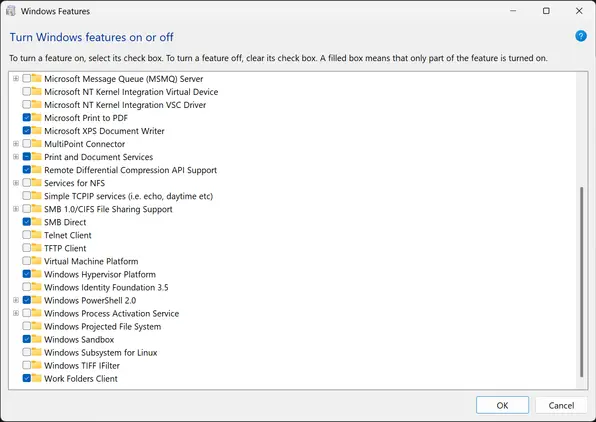Open the blue help question mark icon
Screen dimensions: 596x422
pyautogui.click(x=581, y=36)
